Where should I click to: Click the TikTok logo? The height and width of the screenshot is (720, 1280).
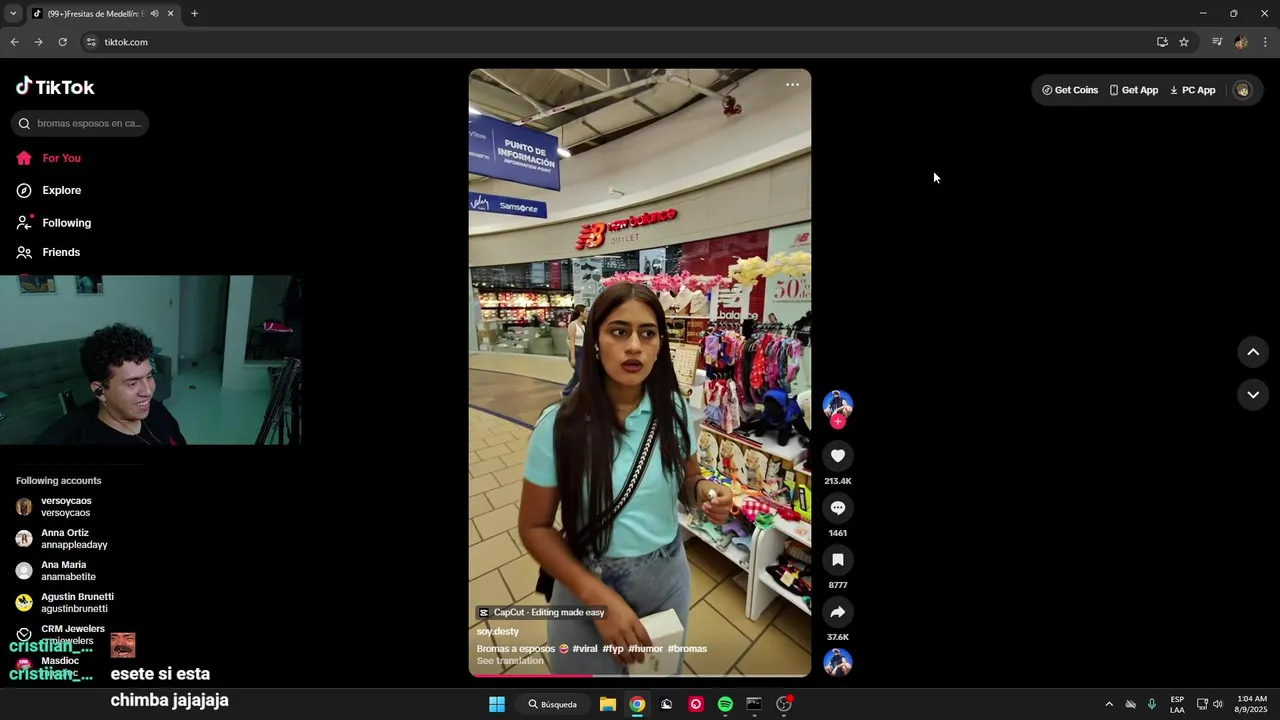point(55,87)
